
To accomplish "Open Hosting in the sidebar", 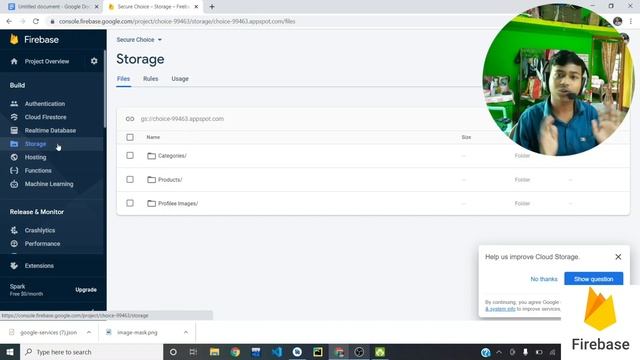I will click(x=36, y=157).
